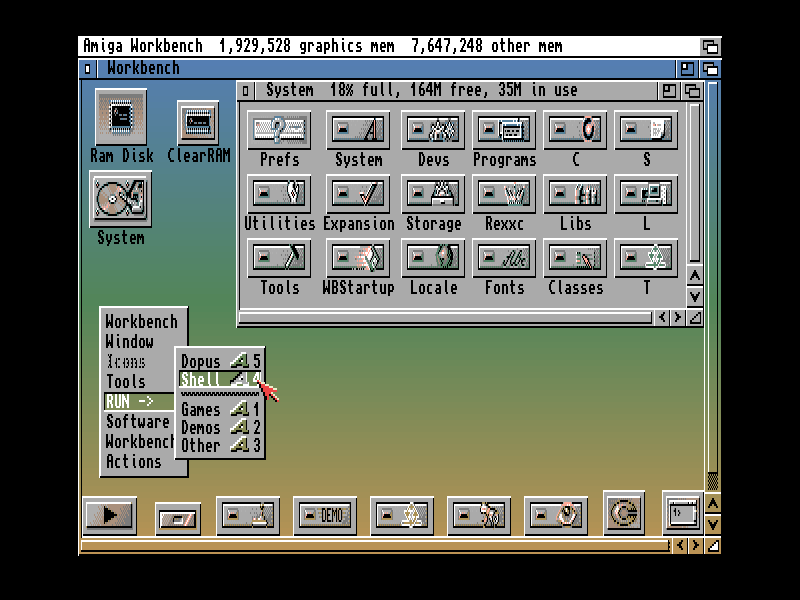The height and width of the screenshot is (600, 800).
Task: Click the System window depth gadget
Action: 692,91
